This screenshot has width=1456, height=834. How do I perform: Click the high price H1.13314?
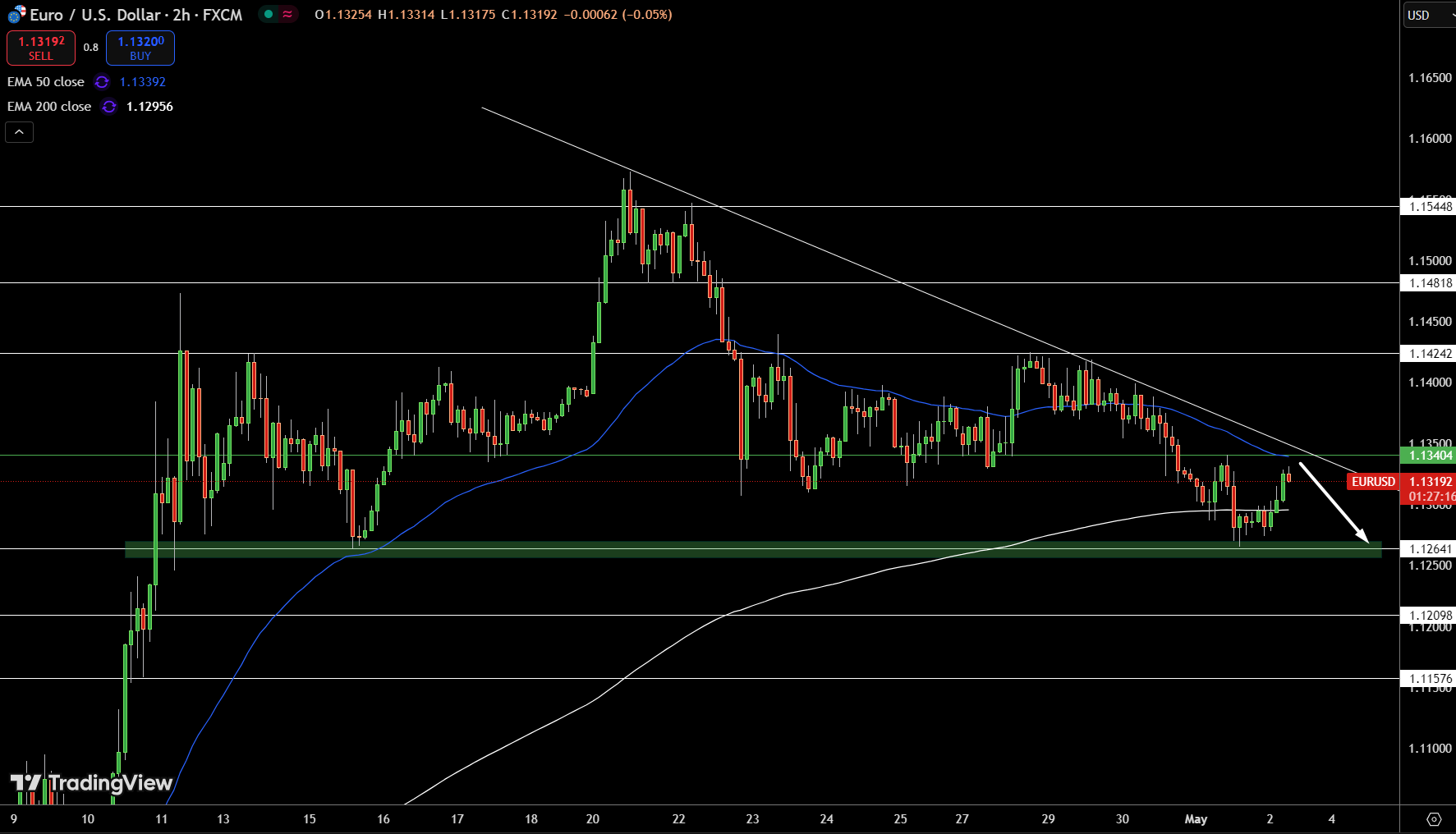pos(406,15)
